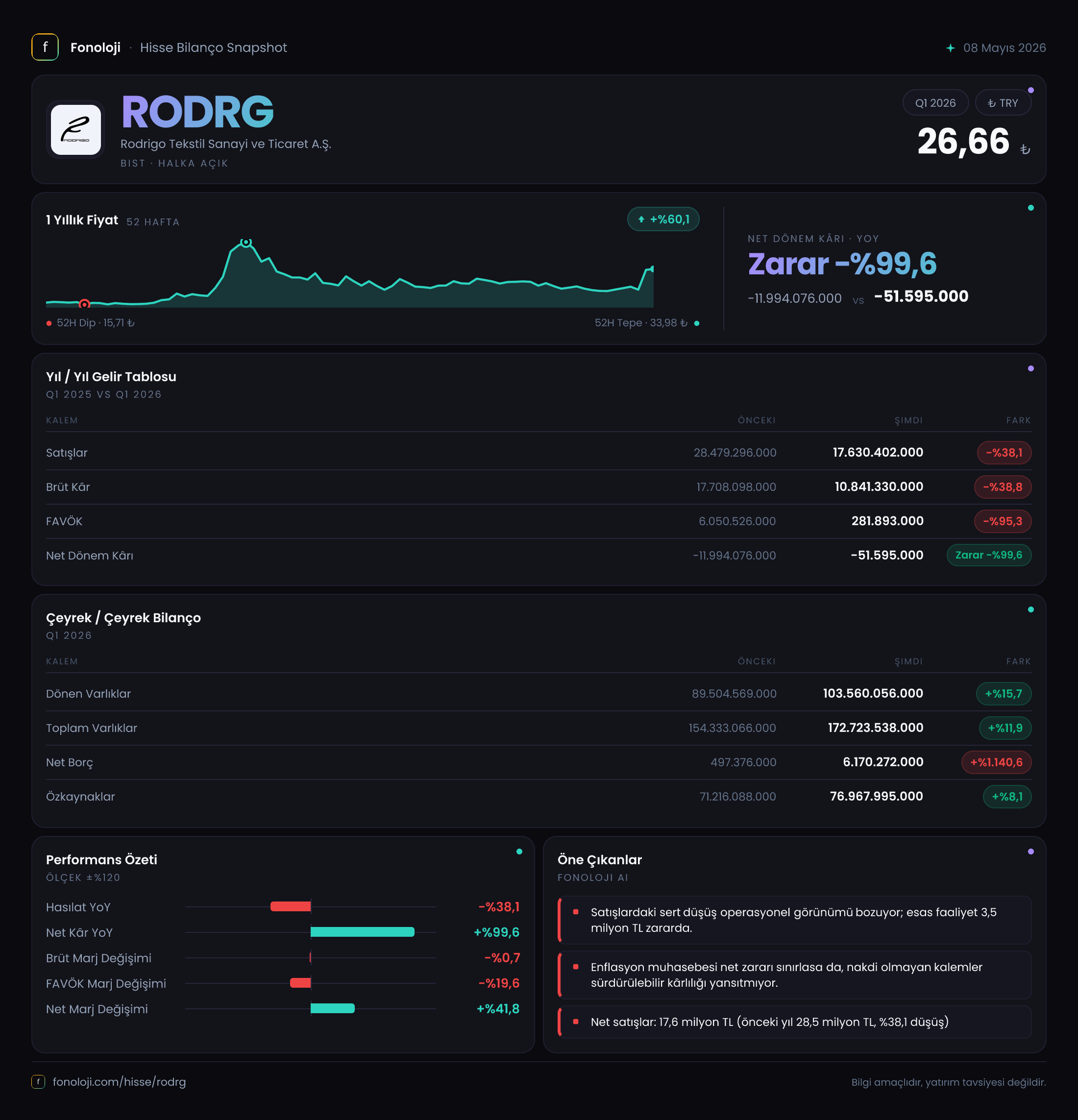This screenshot has width=1078, height=1120.
Task: Click the Rodrigo company logo thumbnail
Action: 76,130
